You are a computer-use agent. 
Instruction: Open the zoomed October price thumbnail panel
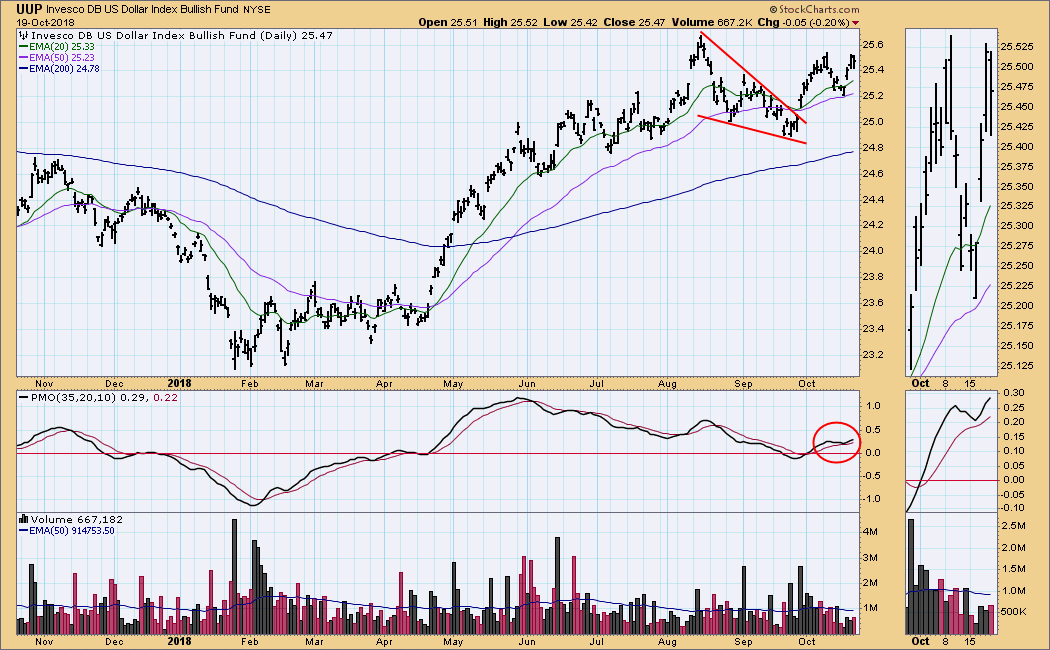pyautogui.click(x=950, y=200)
